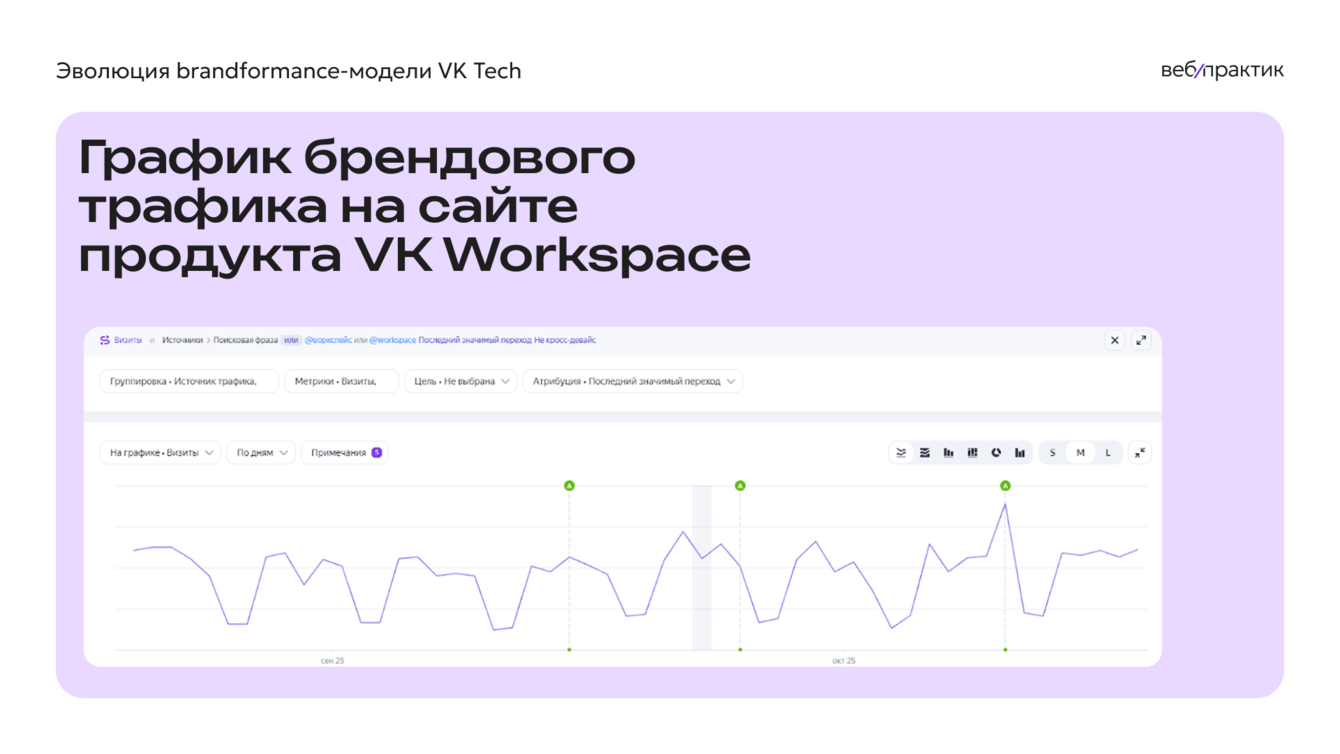The image size is (1340, 754).
Task: Click the Не кросс-девайс breadcrumb text
Action: pos(565,340)
